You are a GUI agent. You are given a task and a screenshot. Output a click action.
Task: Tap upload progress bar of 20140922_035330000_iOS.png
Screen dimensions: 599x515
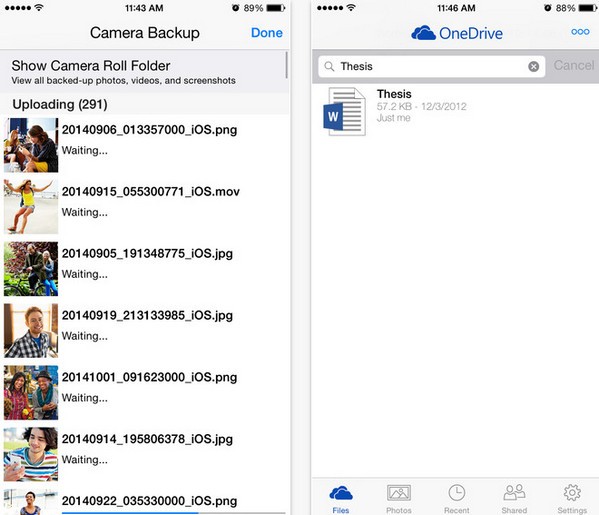pos(173,513)
